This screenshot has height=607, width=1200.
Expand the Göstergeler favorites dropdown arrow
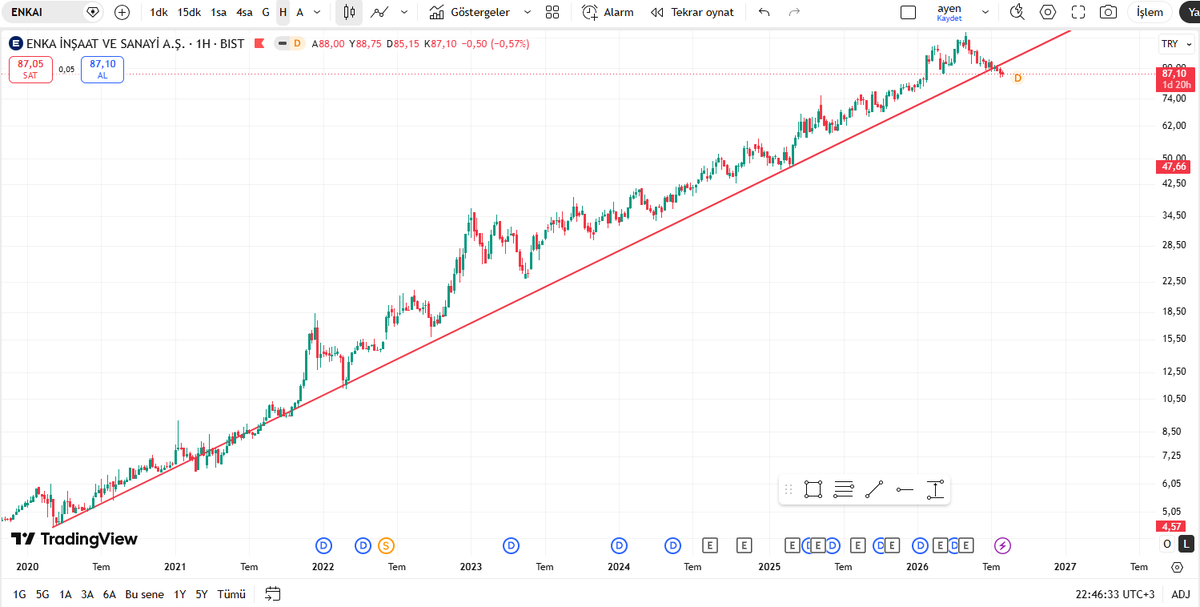[527, 12]
